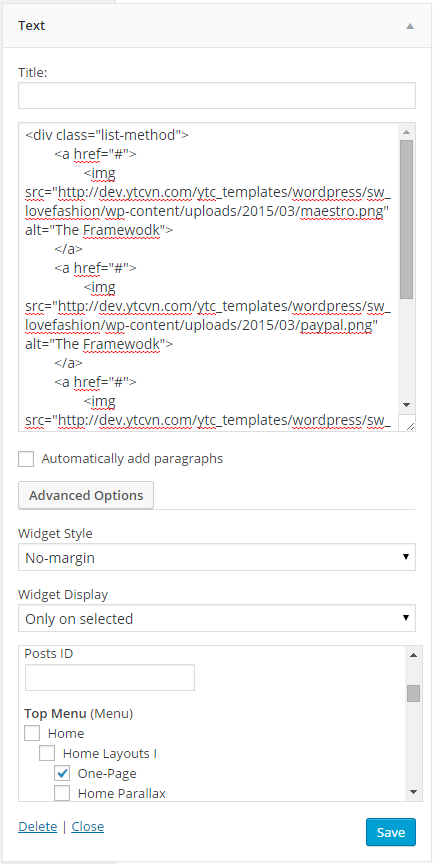
Task: Open the Widget Display dropdown
Action: [216, 618]
